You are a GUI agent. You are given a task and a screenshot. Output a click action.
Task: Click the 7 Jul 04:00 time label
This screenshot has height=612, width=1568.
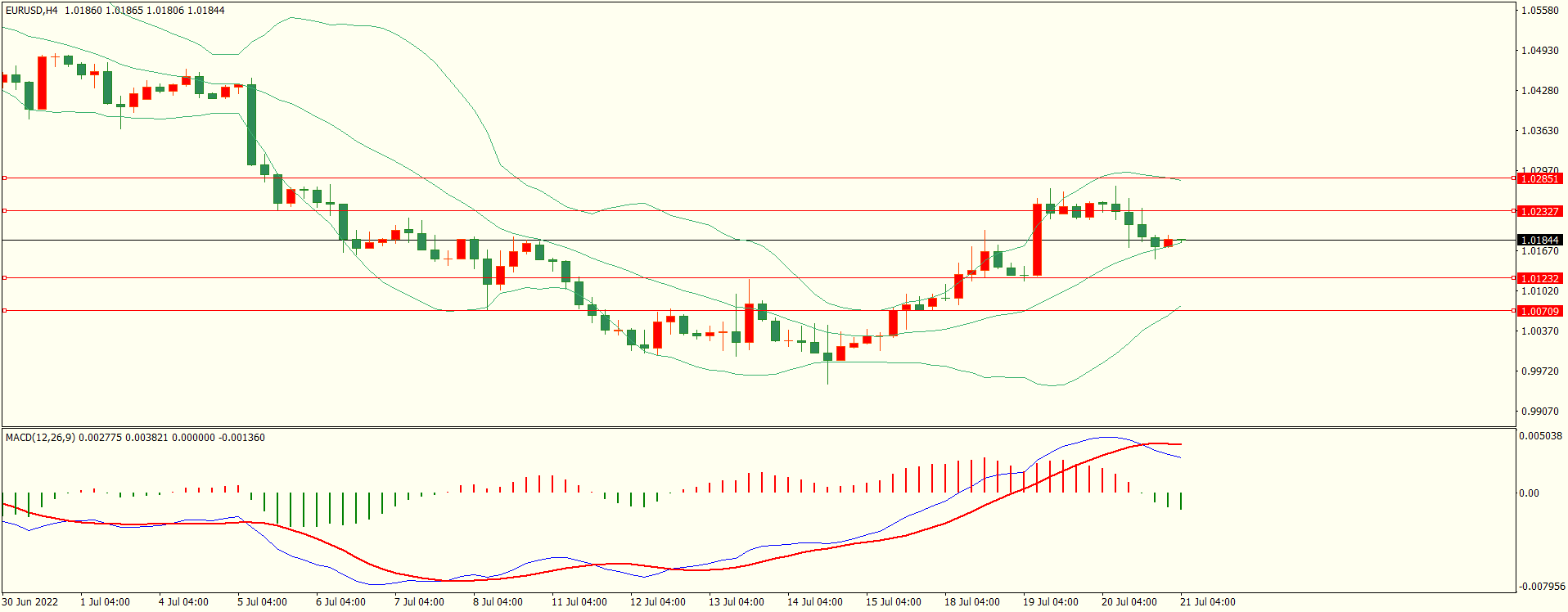tap(419, 602)
